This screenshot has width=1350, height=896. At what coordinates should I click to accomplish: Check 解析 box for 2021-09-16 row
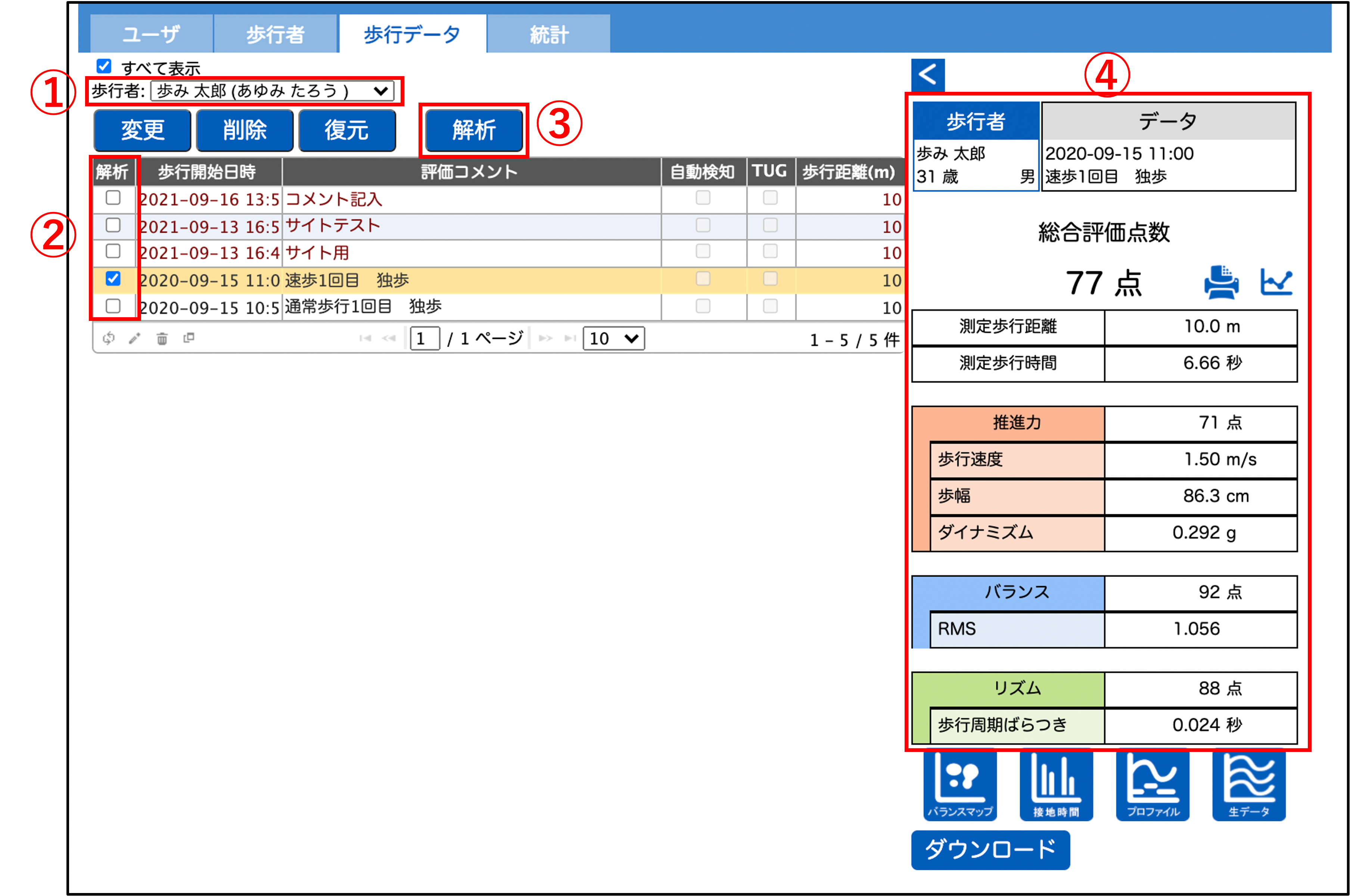113,198
